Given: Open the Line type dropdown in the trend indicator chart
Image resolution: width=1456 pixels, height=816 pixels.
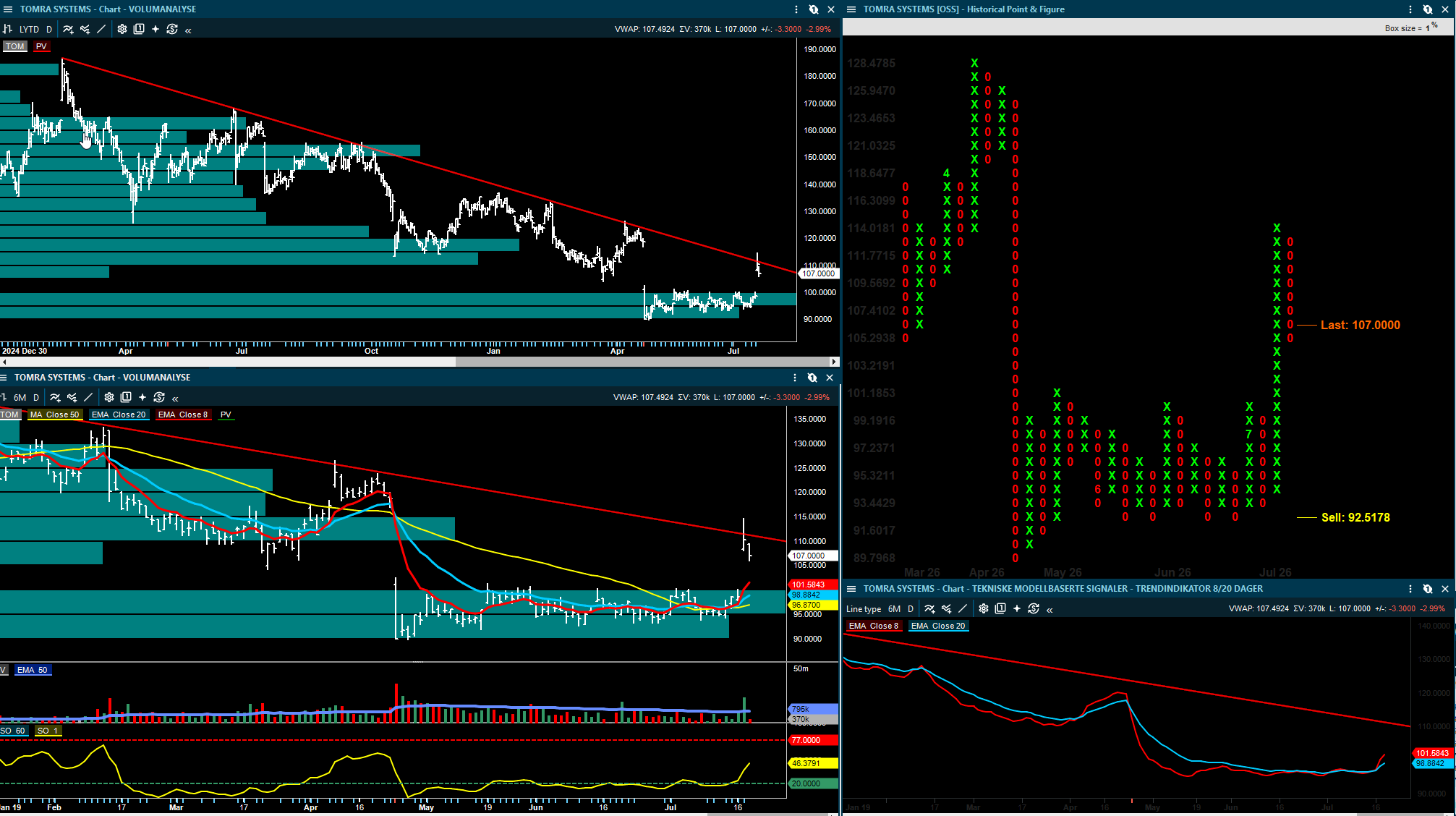Looking at the screenshot, I should pyautogui.click(x=864, y=608).
